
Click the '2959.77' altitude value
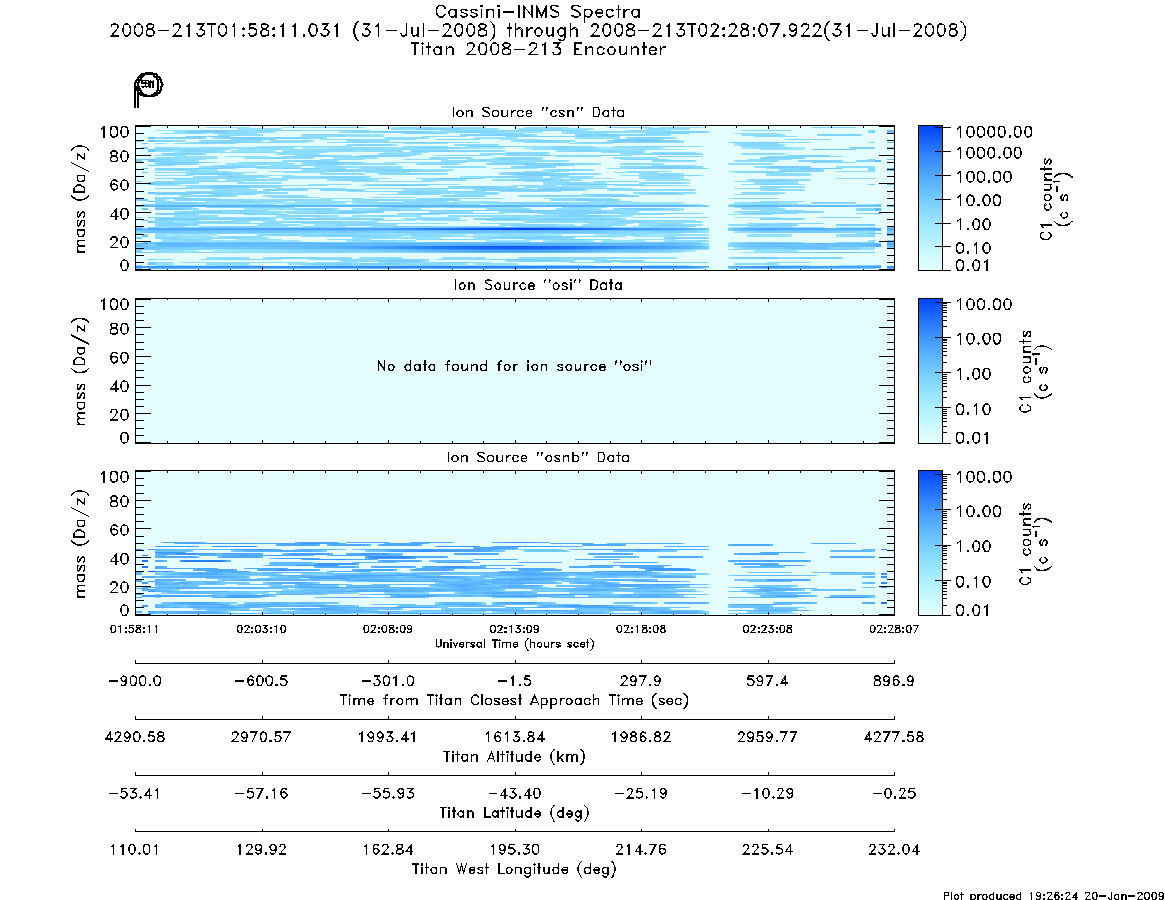tap(768, 737)
